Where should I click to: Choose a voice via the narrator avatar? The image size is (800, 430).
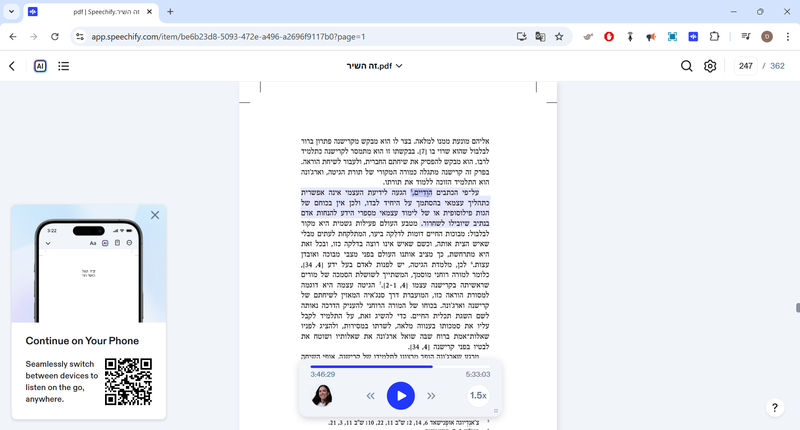click(322, 396)
